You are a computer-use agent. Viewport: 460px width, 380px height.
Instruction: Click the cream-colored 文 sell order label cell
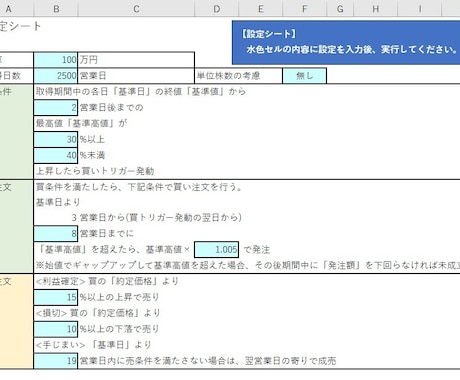click(17, 321)
